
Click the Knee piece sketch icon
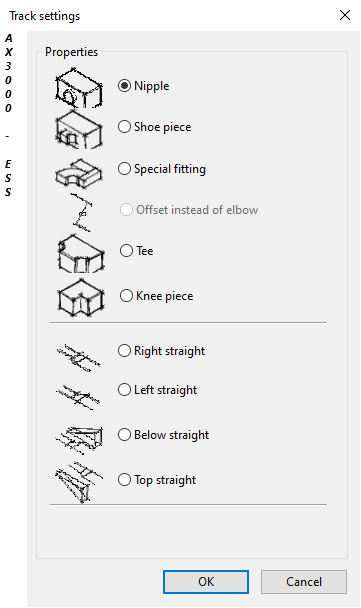81,297
